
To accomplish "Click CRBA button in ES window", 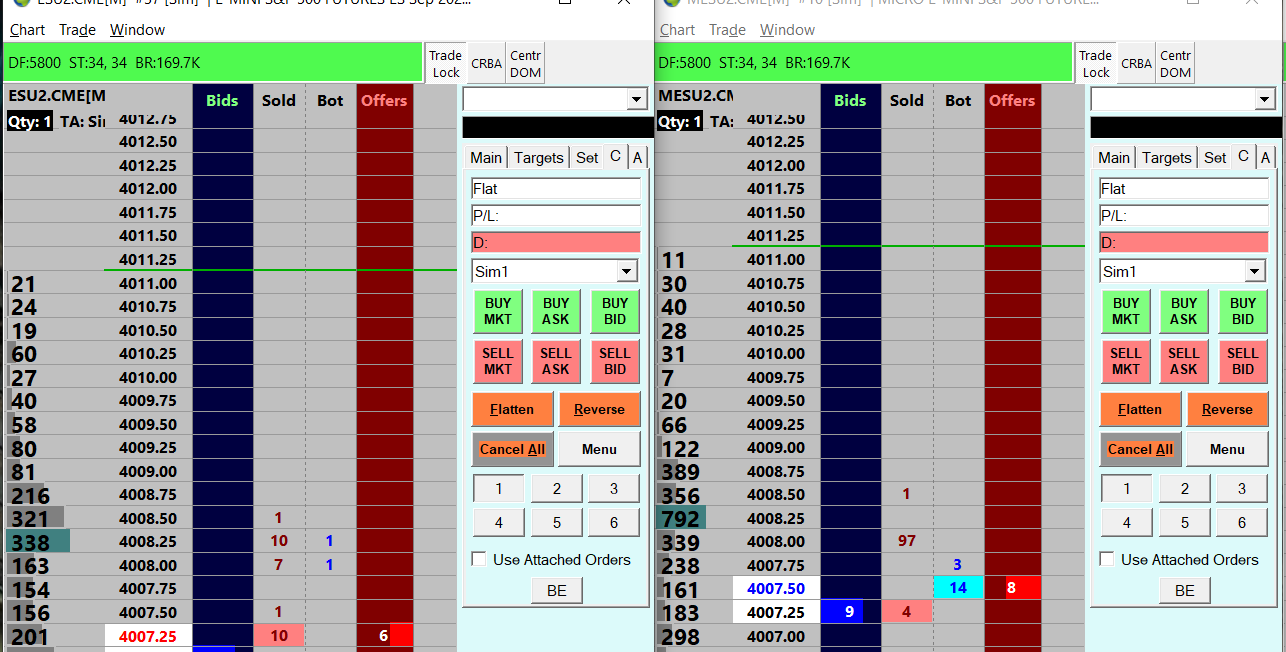I will [487, 63].
